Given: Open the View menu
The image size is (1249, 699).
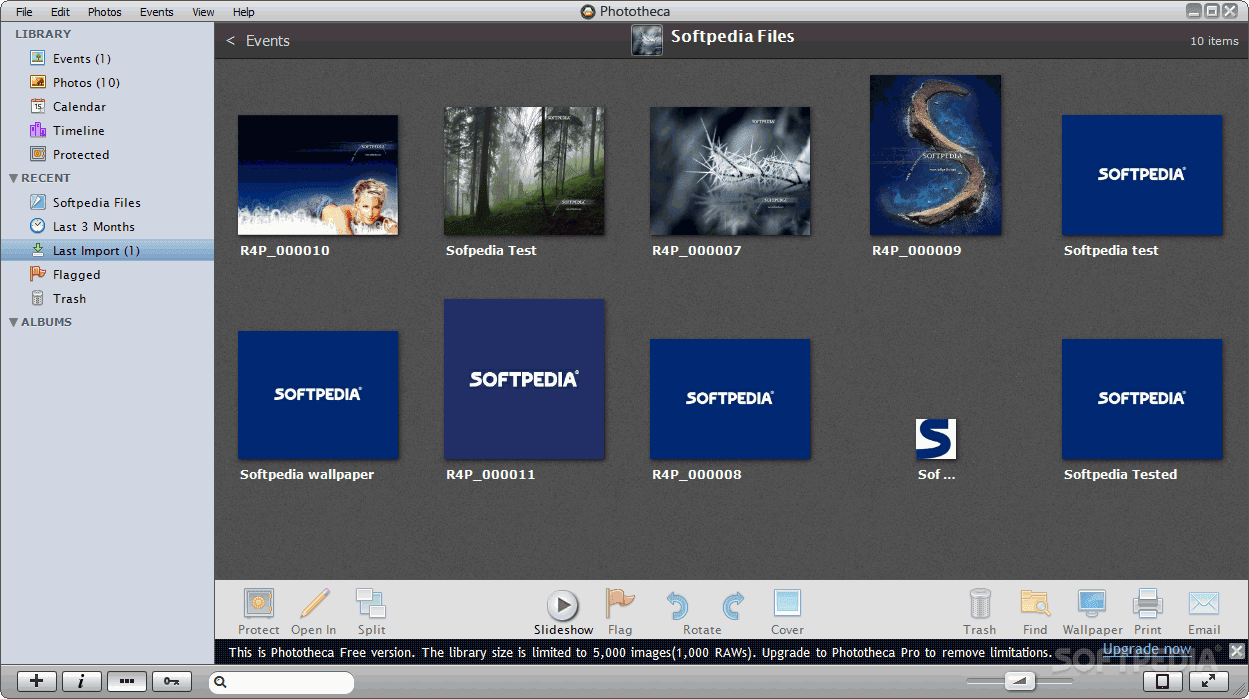Looking at the screenshot, I should click(203, 12).
